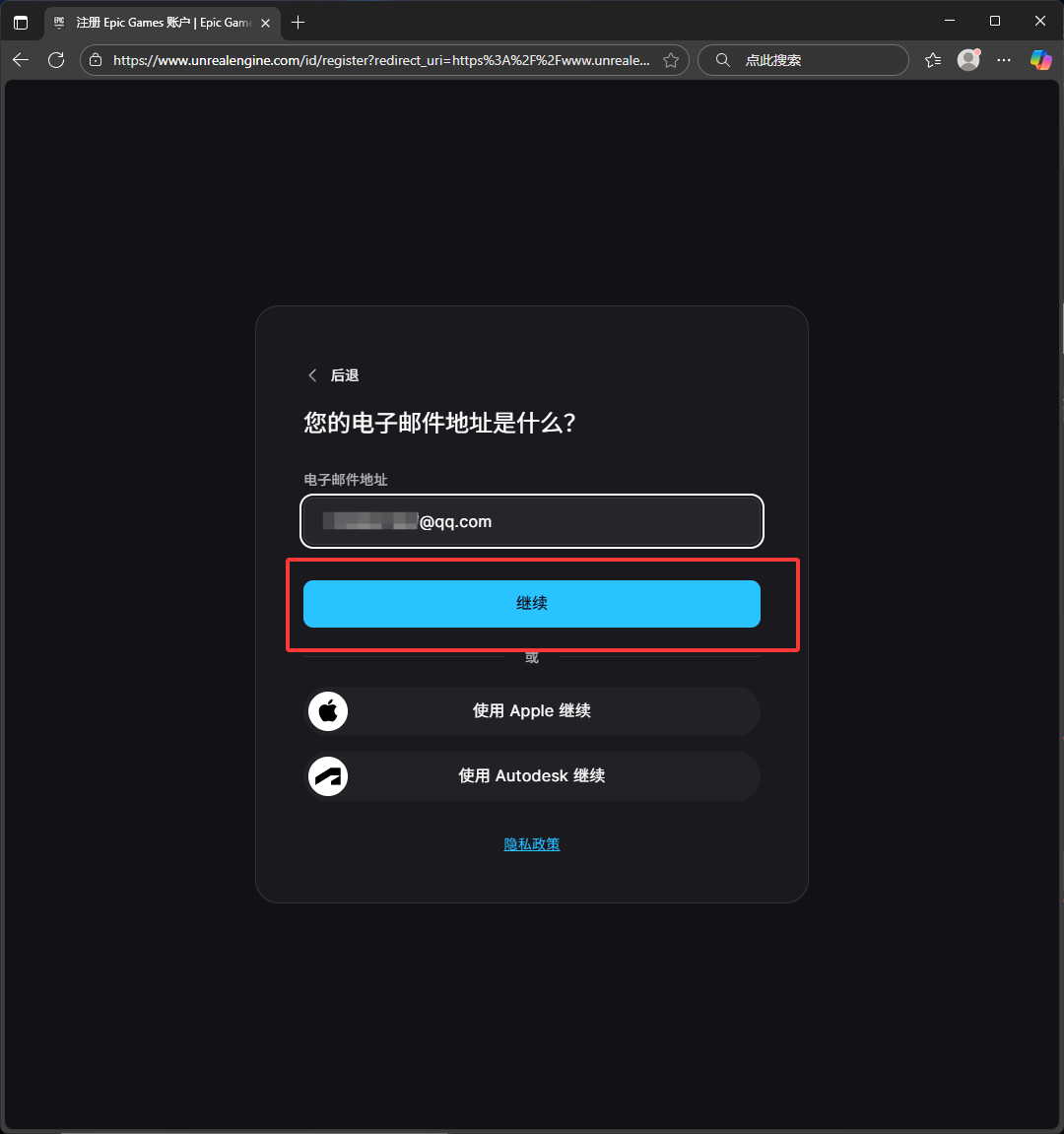Screen dimensions: 1064x1134
Task: Open the favorites list icon
Action: (932, 60)
